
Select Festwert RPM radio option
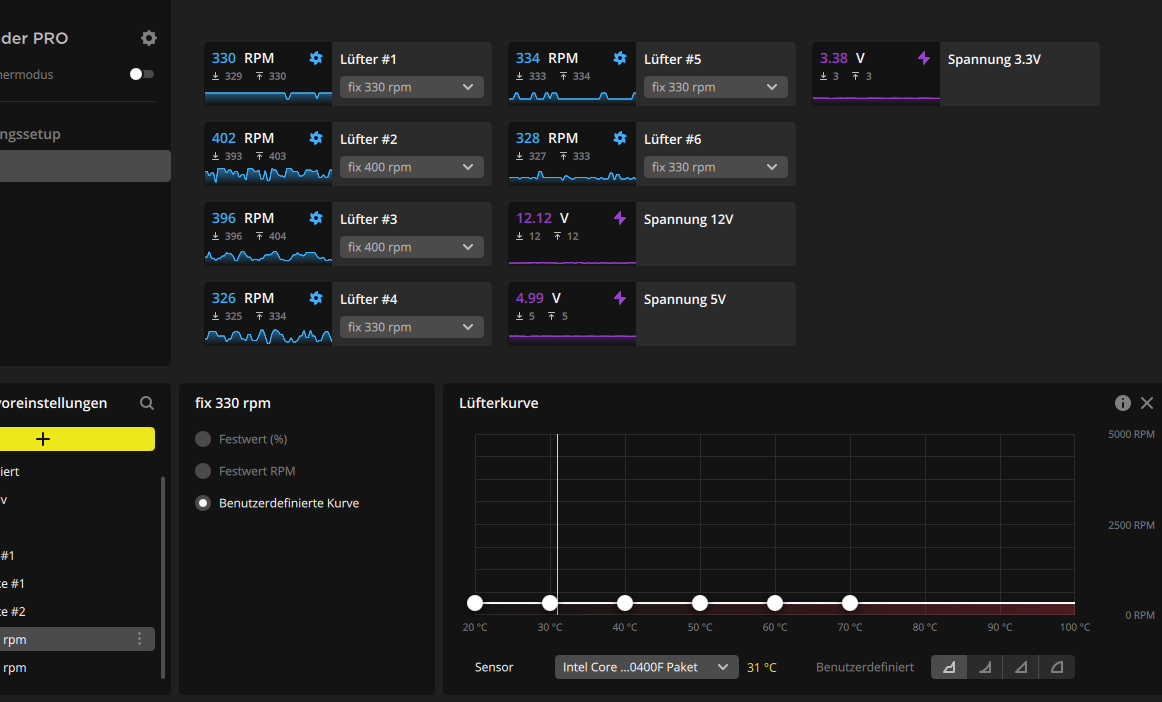(x=203, y=471)
